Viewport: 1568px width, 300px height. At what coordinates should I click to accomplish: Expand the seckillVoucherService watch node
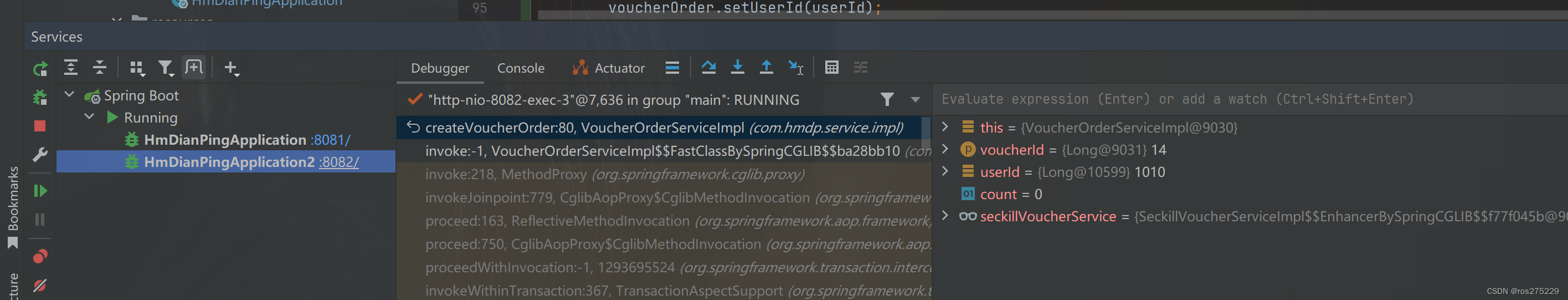click(x=945, y=215)
